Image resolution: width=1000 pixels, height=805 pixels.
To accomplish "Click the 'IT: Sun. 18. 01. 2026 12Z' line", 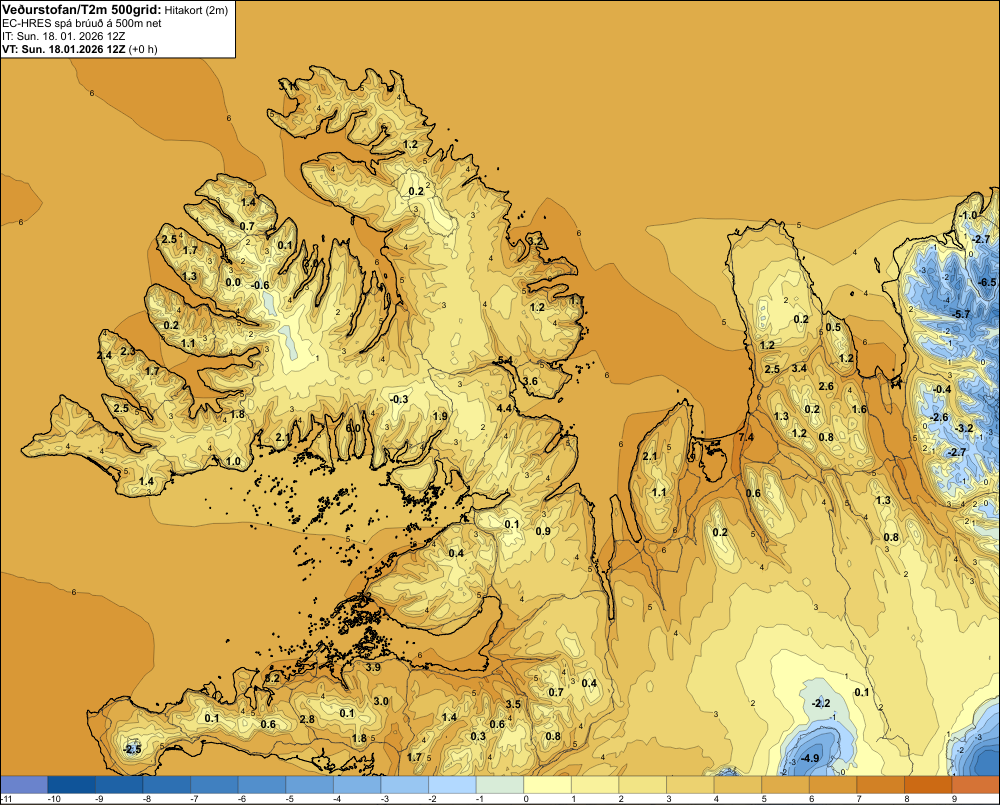I will (x=63, y=36).
